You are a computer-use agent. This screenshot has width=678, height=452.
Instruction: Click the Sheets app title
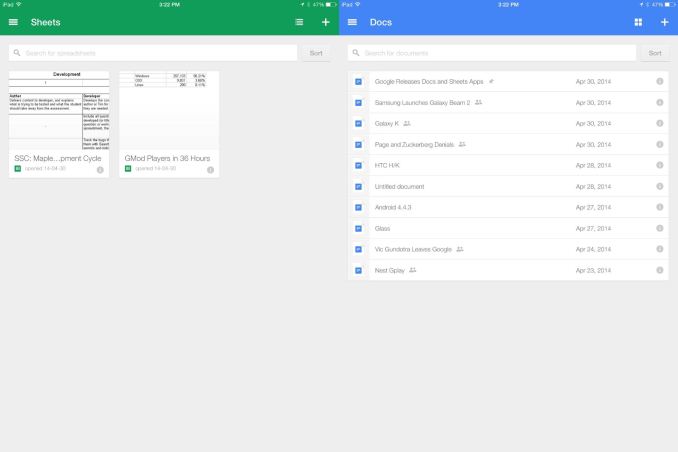pyautogui.click(x=45, y=22)
